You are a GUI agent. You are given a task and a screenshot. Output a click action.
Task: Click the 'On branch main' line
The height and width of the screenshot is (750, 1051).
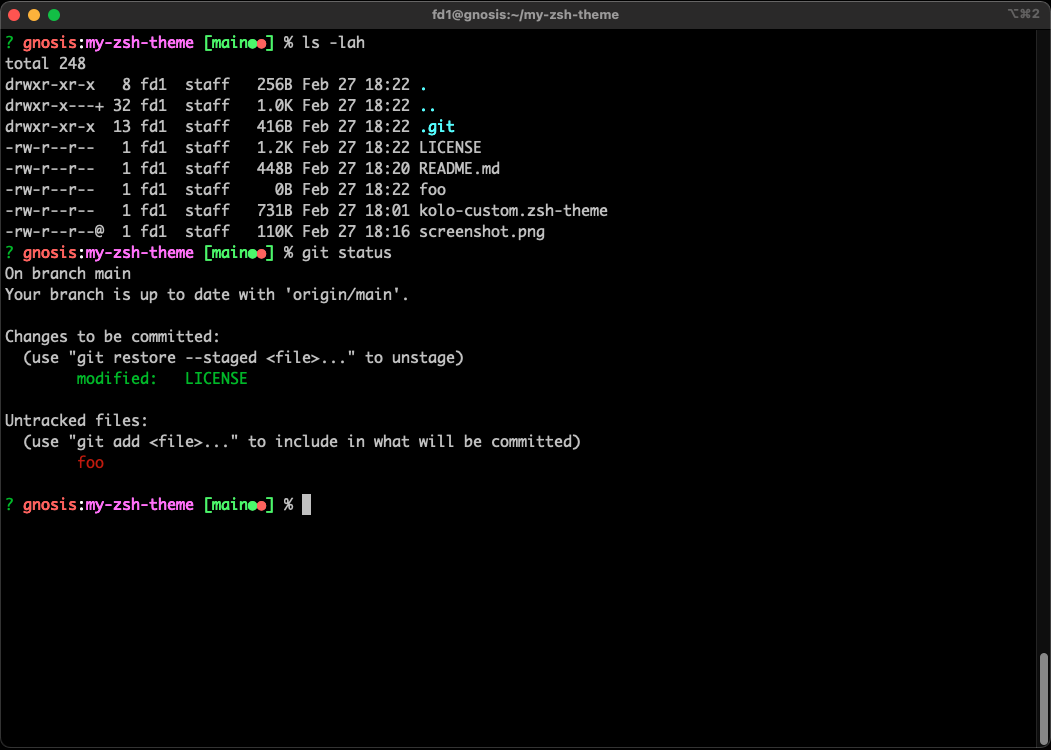point(68,273)
